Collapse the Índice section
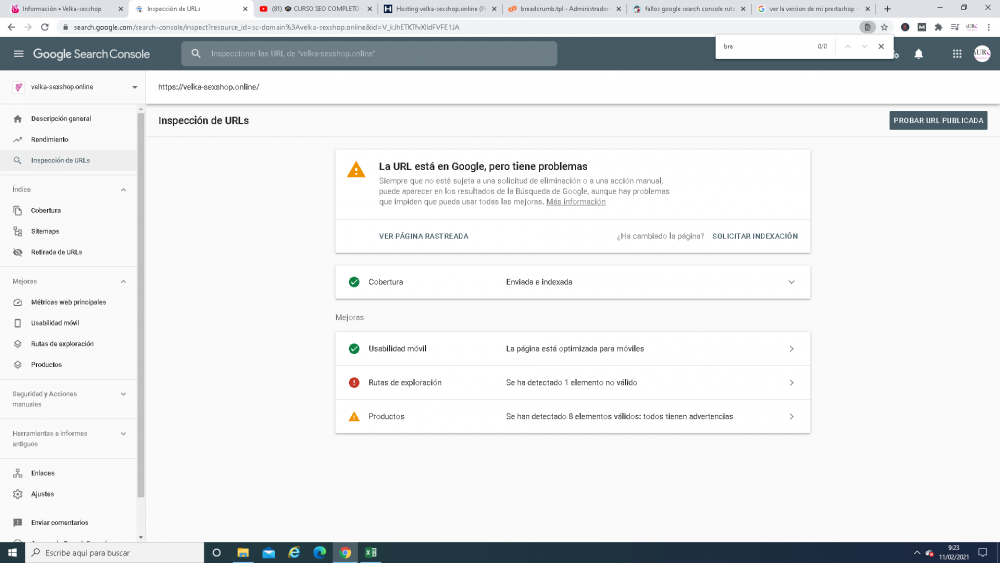This screenshot has width=1000, height=563. [x=123, y=190]
